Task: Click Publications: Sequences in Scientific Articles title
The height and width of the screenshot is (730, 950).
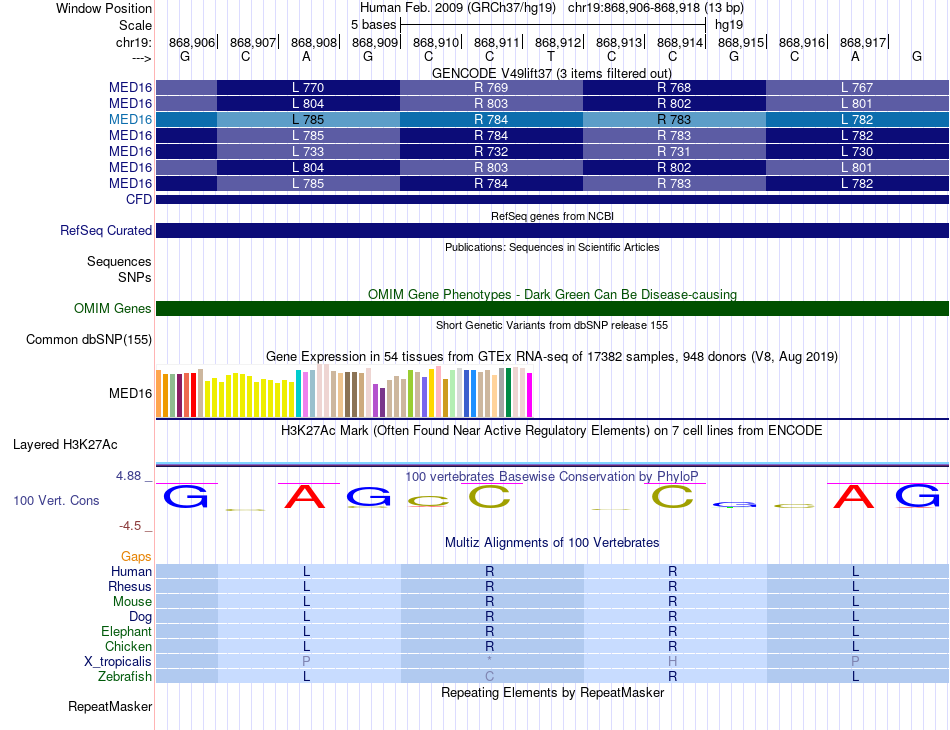Action: pos(552,247)
